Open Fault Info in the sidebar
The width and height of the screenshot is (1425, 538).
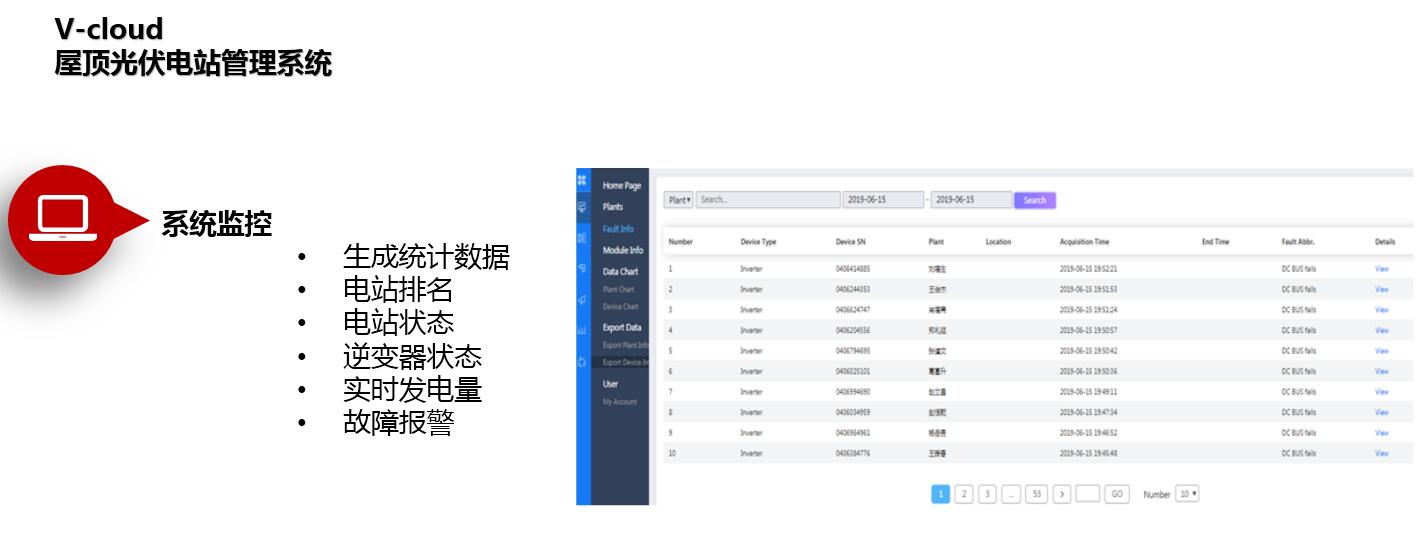[x=618, y=229]
